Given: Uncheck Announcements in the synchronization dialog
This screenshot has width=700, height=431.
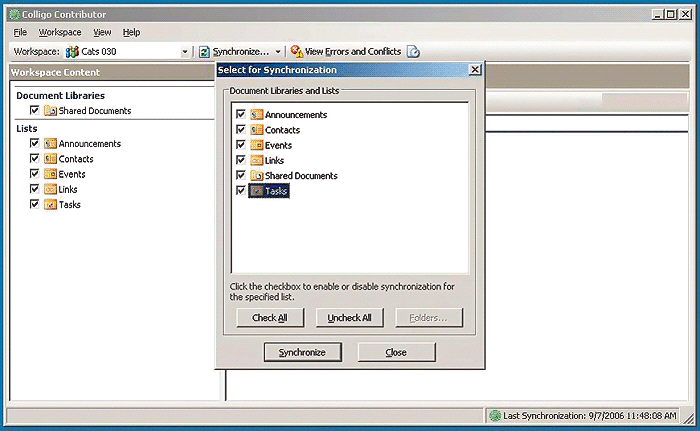Looking at the screenshot, I should click(x=241, y=114).
